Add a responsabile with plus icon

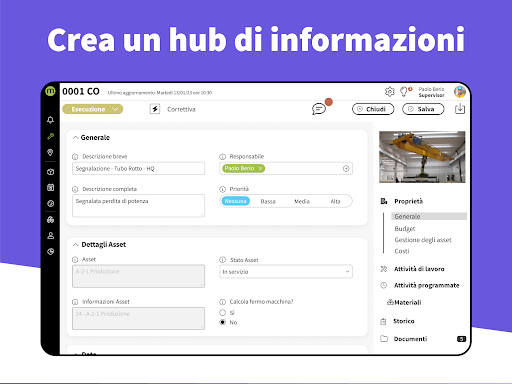click(x=346, y=169)
